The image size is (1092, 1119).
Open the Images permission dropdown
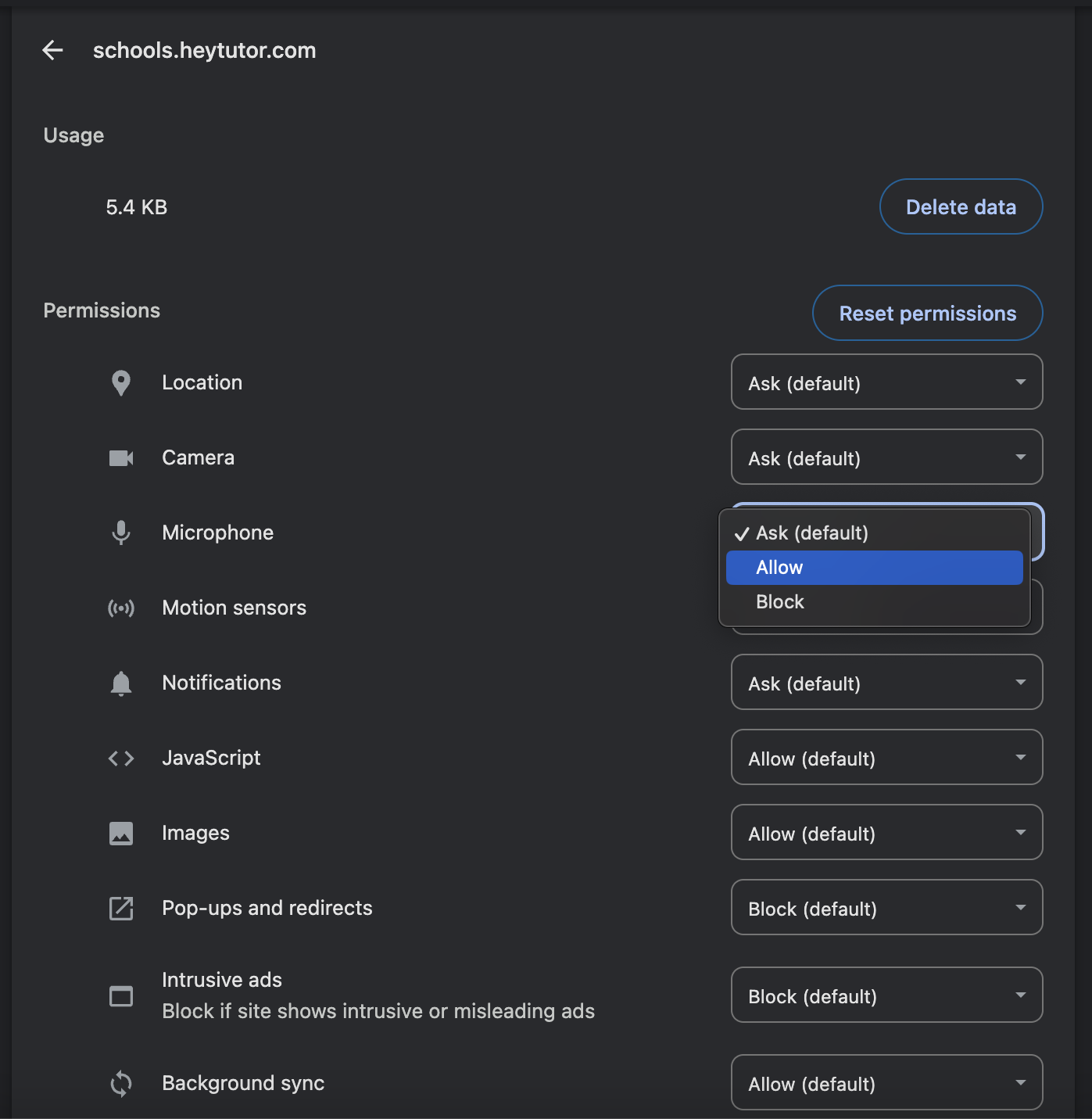pyautogui.click(x=887, y=832)
